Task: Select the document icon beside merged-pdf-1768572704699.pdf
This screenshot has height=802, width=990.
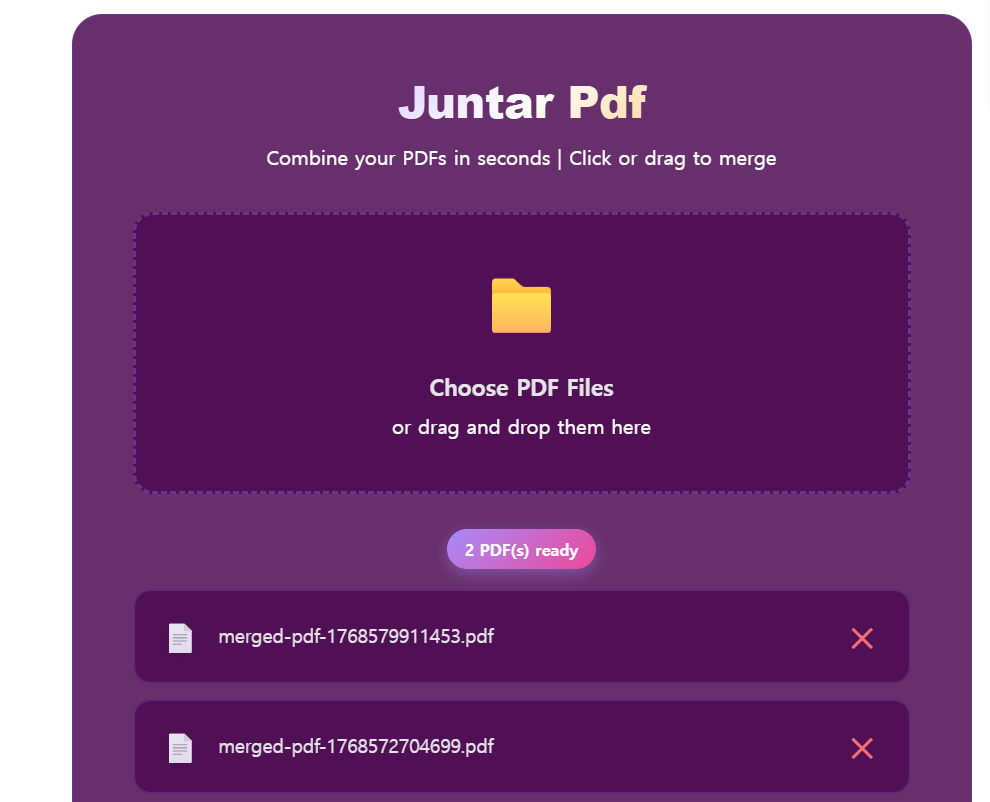Action: 180,747
